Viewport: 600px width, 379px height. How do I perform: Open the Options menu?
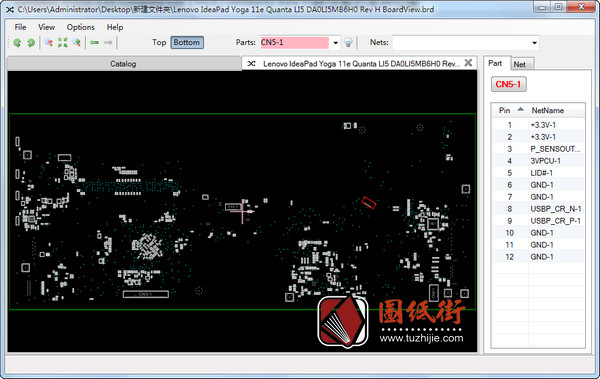click(x=80, y=27)
